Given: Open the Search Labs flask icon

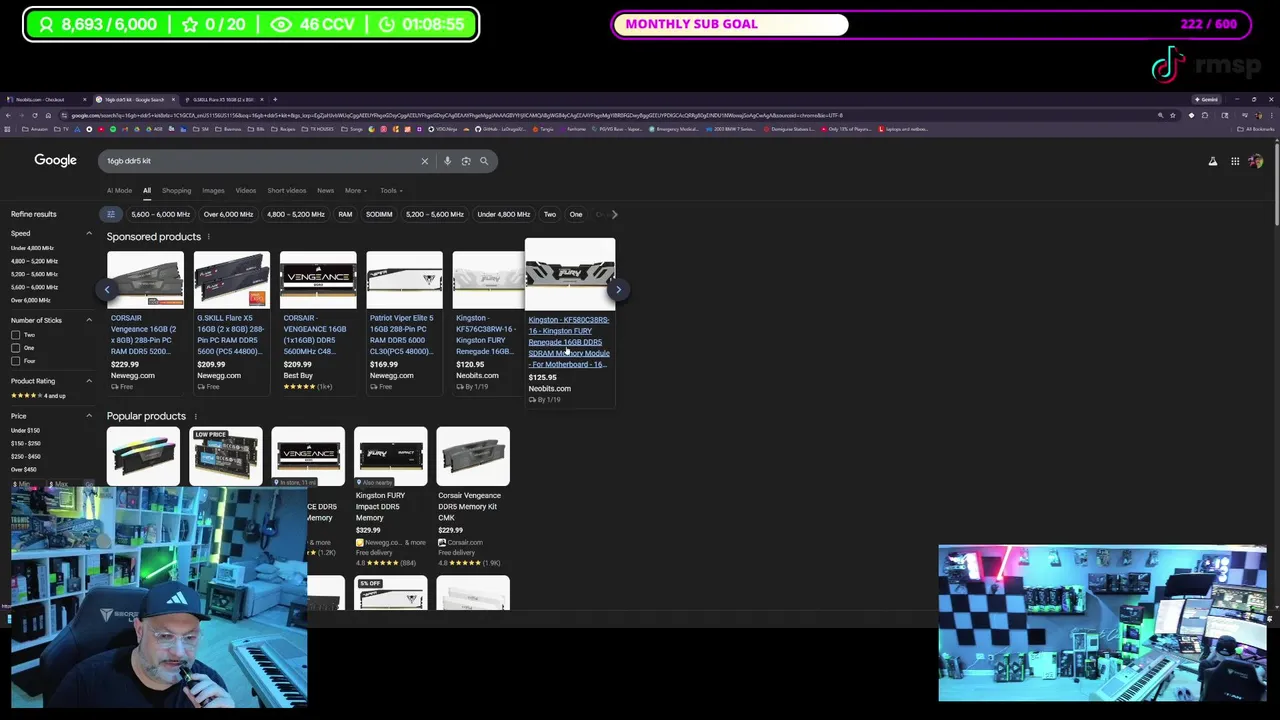Looking at the screenshot, I should tap(1213, 161).
